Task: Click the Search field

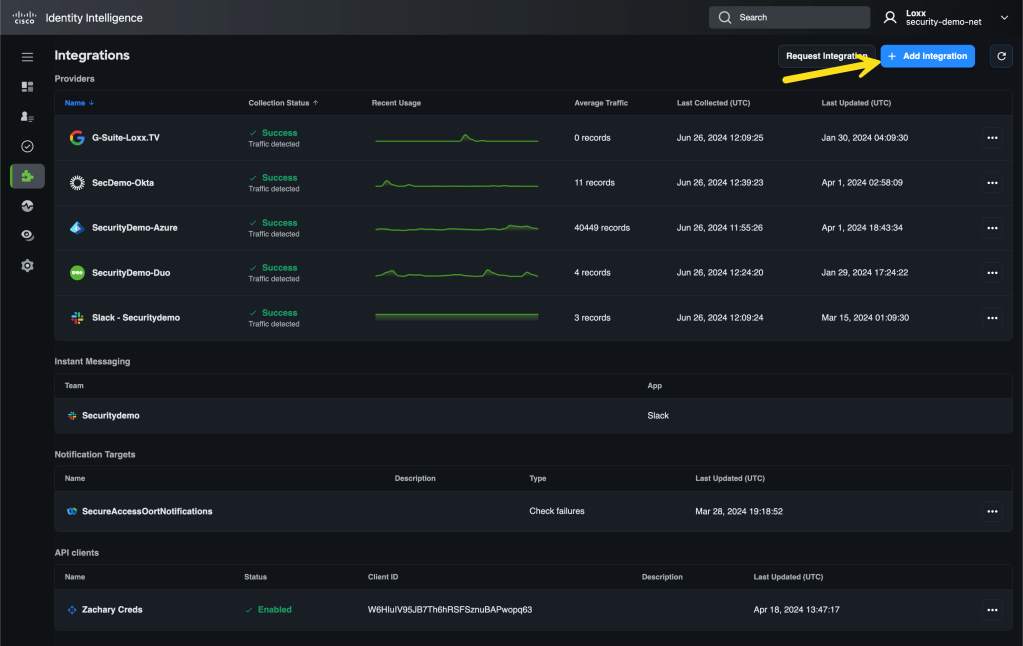Action: (790, 17)
